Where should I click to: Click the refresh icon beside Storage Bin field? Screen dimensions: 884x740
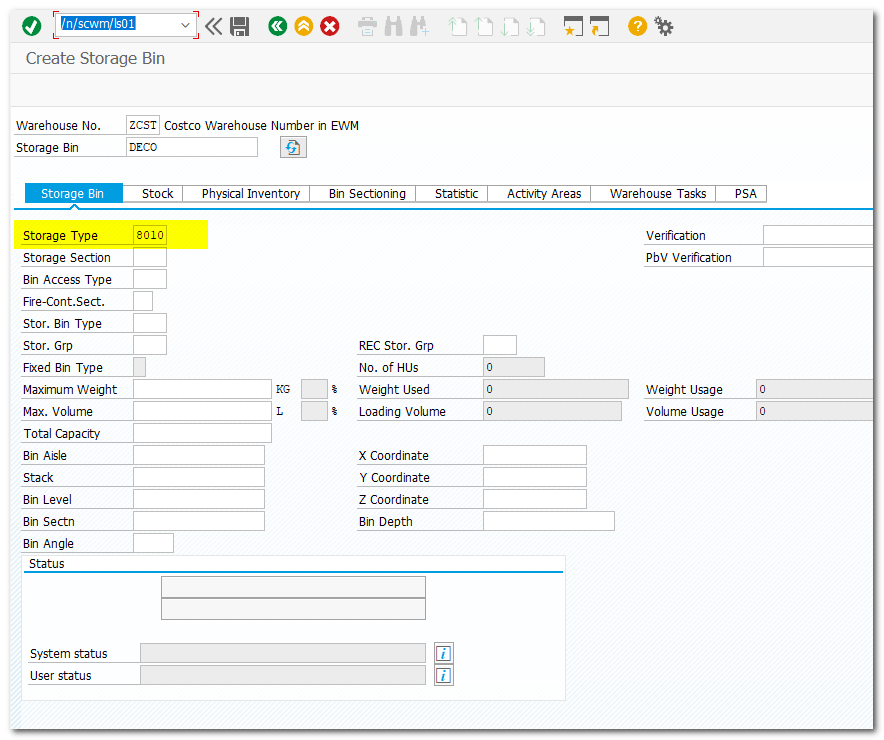point(293,148)
